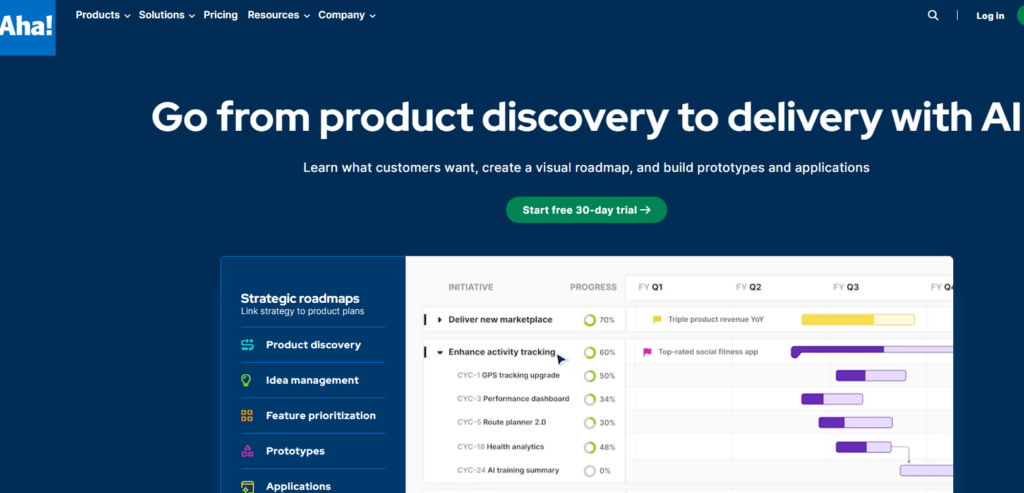Screen dimensions: 1024x493
Task: Click the Route planner 2.0 Gantt bar
Action: (x=856, y=422)
